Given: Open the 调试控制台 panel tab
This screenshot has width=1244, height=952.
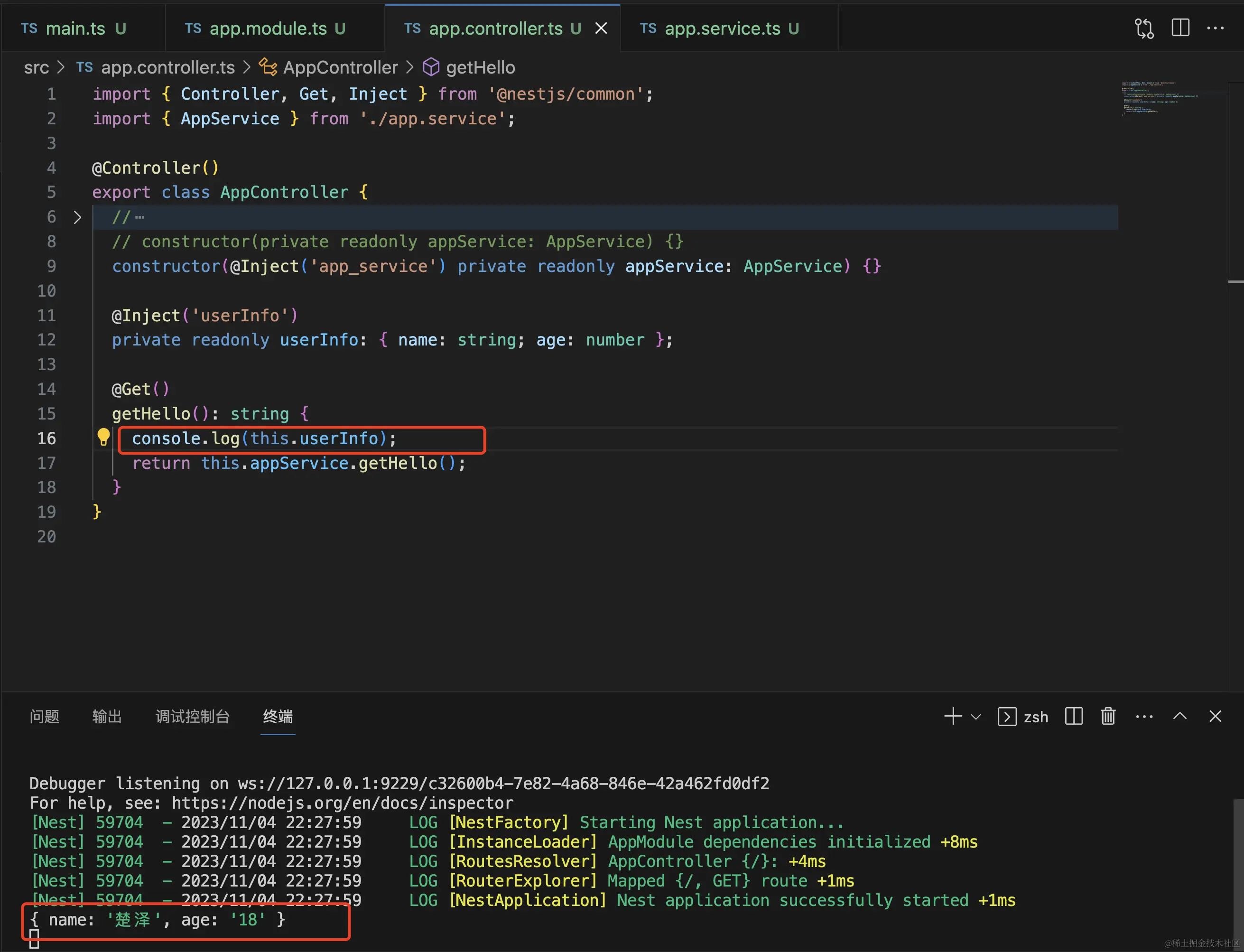Looking at the screenshot, I should pos(193,716).
